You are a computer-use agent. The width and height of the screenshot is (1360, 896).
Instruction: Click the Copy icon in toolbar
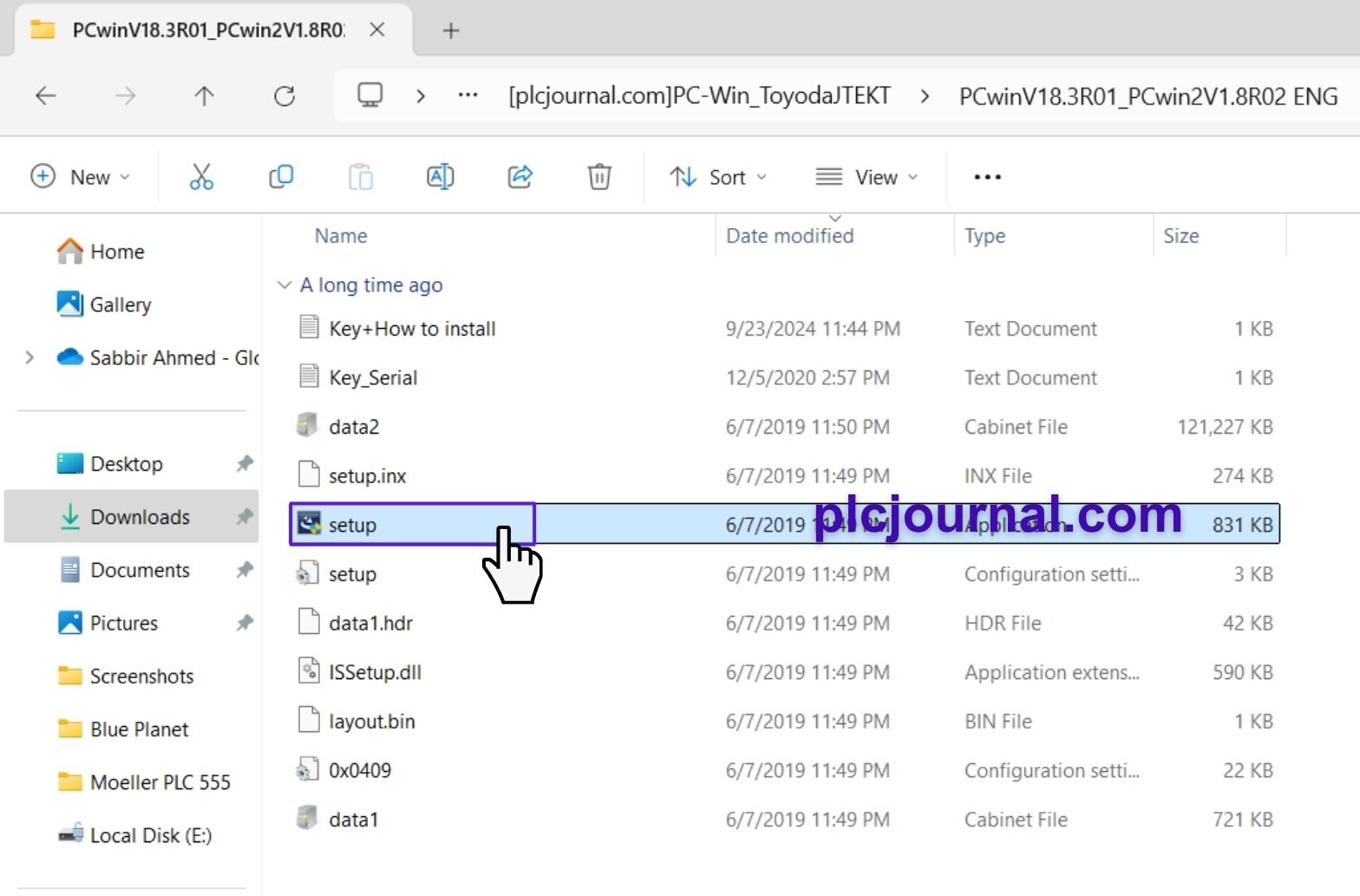tap(281, 177)
